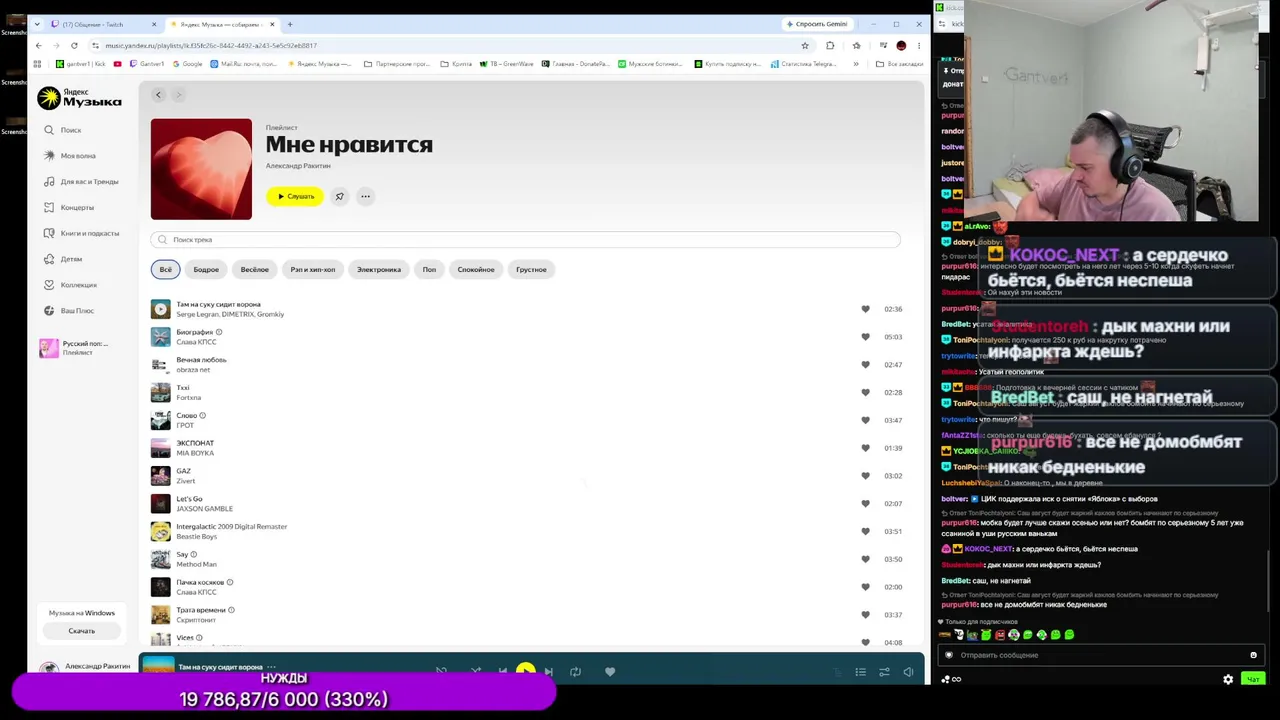Click the green Чат button
This screenshot has height=720, width=1280.
(x=1252, y=679)
